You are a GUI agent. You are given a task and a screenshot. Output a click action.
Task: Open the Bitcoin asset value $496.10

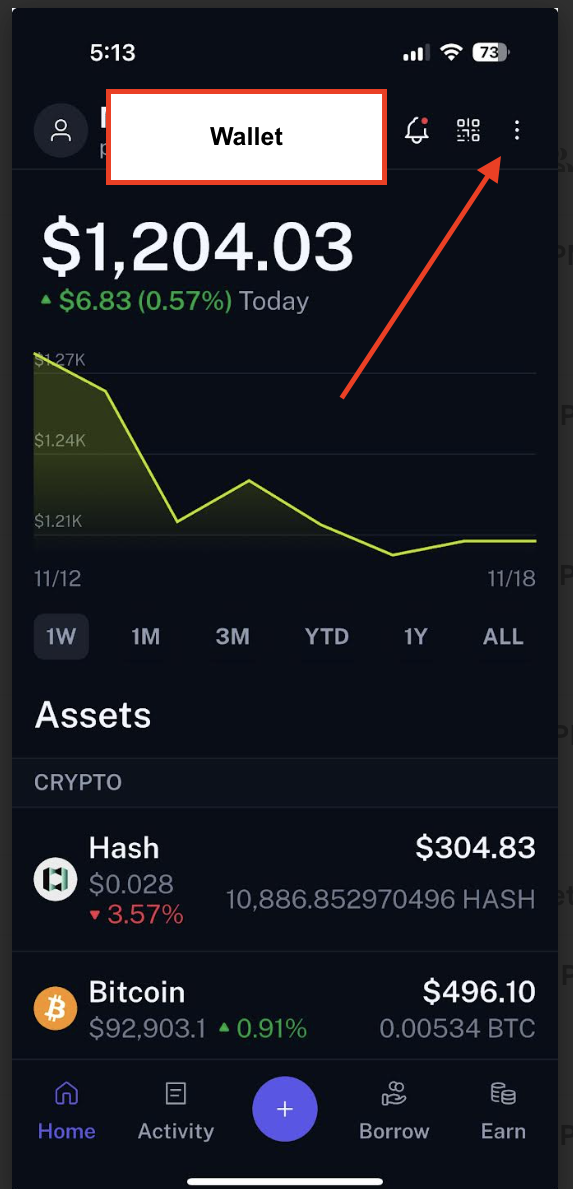coord(479,990)
